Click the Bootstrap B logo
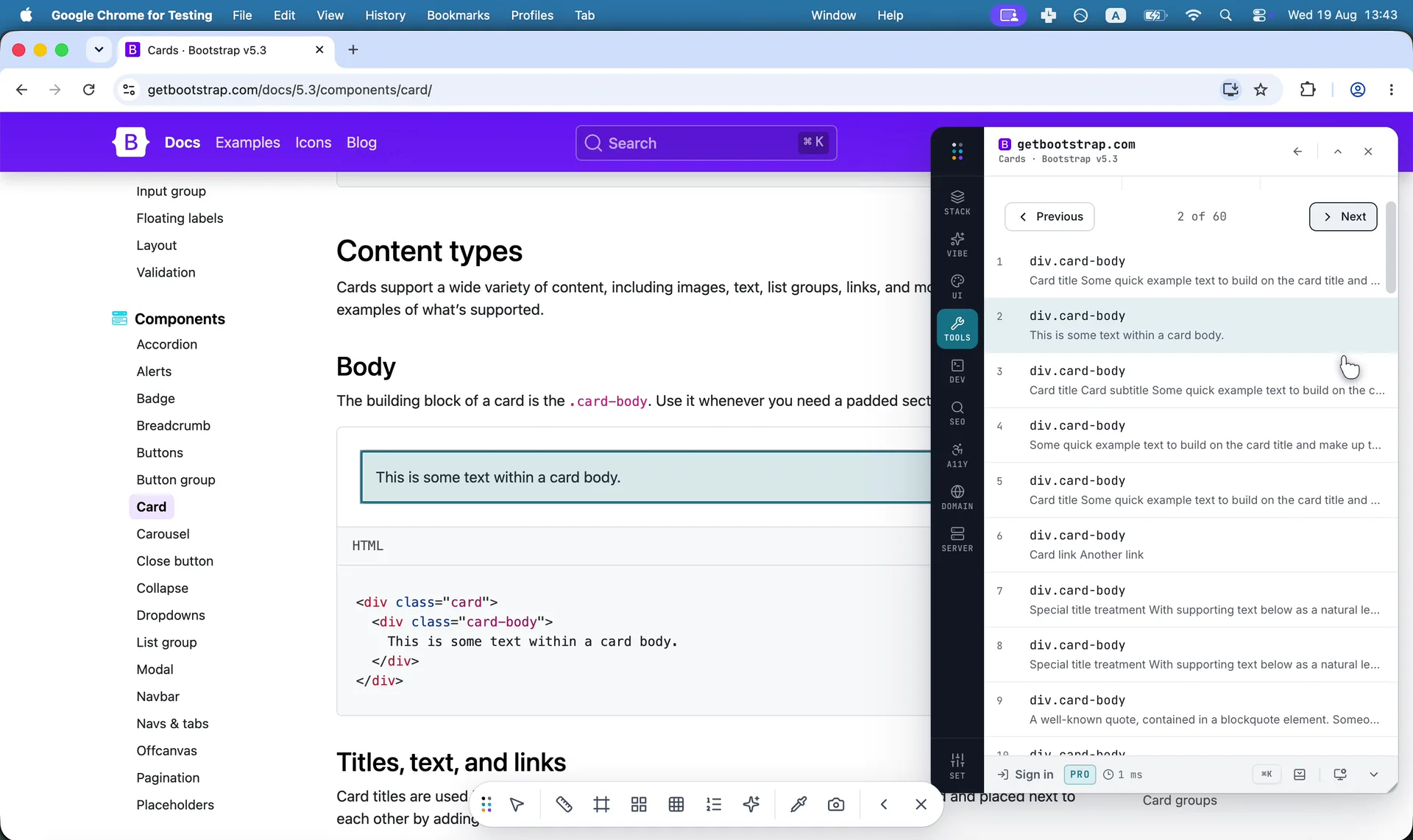The width and height of the screenshot is (1413, 840). coord(130,143)
